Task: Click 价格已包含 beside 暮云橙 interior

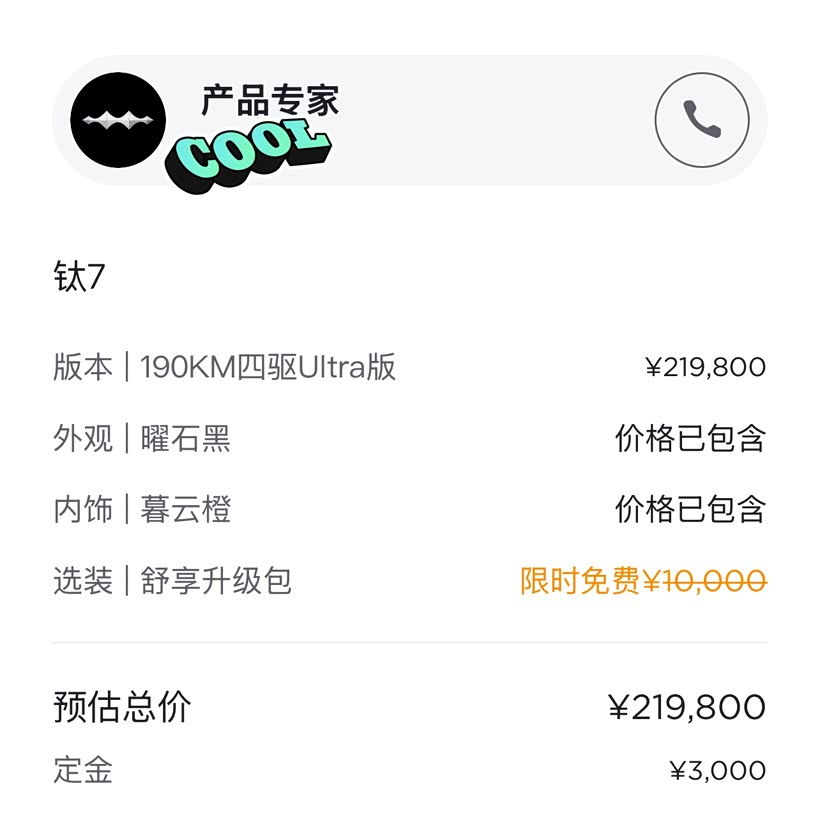Action: [x=690, y=509]
